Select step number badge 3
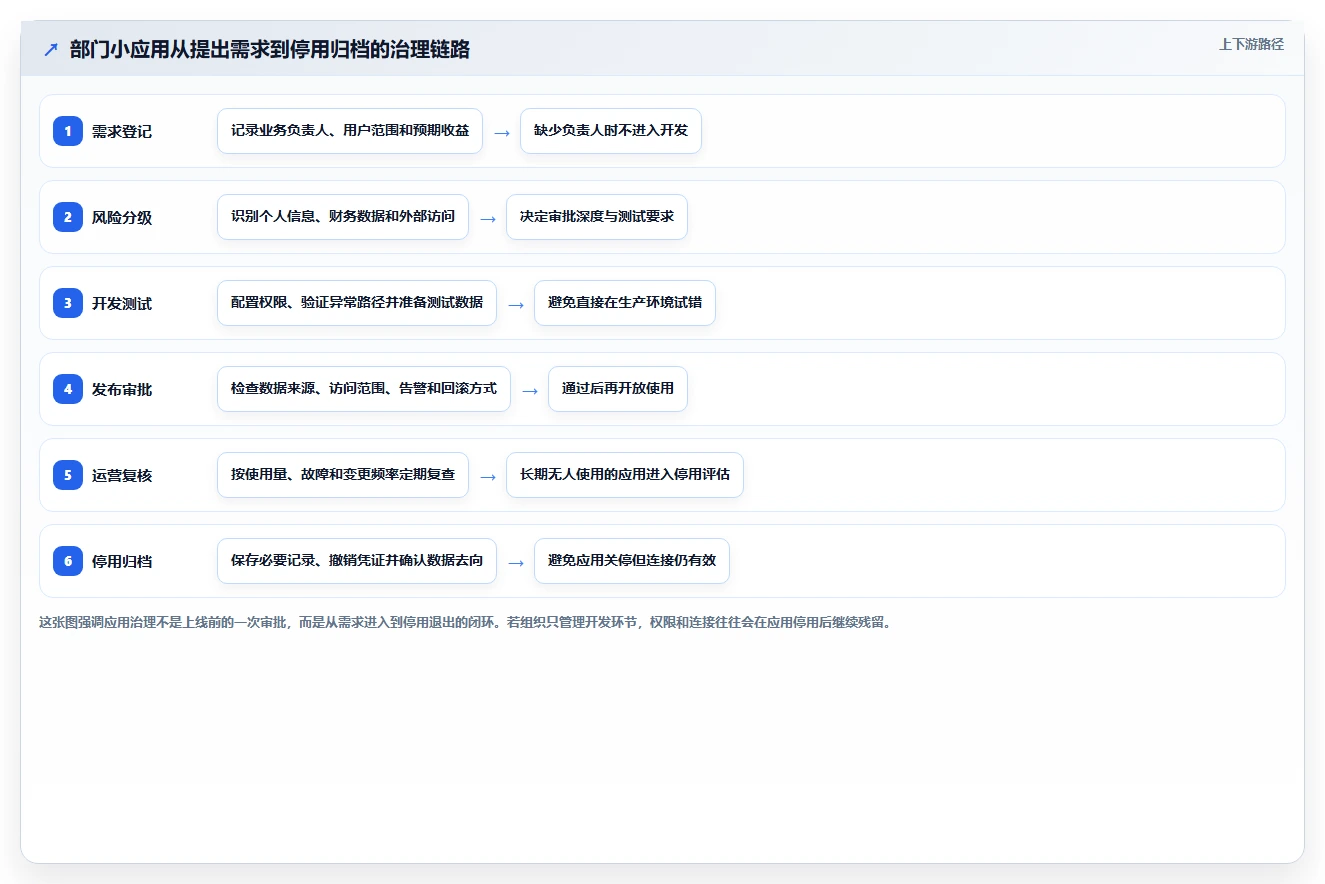 [x=68, y=303]
